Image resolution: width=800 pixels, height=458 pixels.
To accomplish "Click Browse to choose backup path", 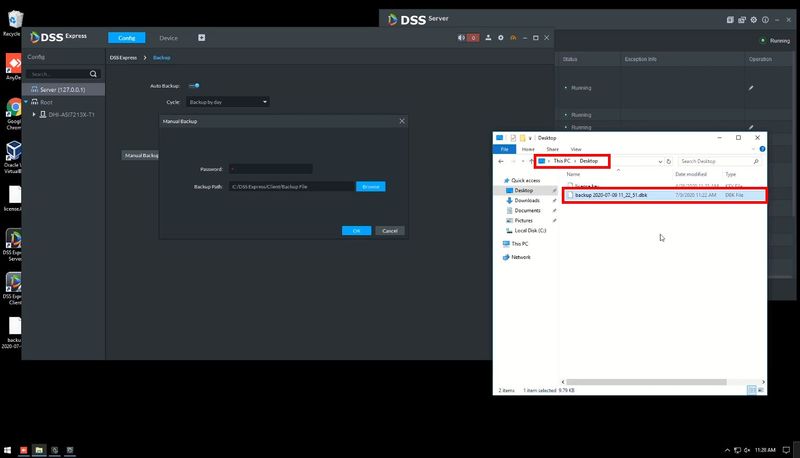I will coord(371,187).
